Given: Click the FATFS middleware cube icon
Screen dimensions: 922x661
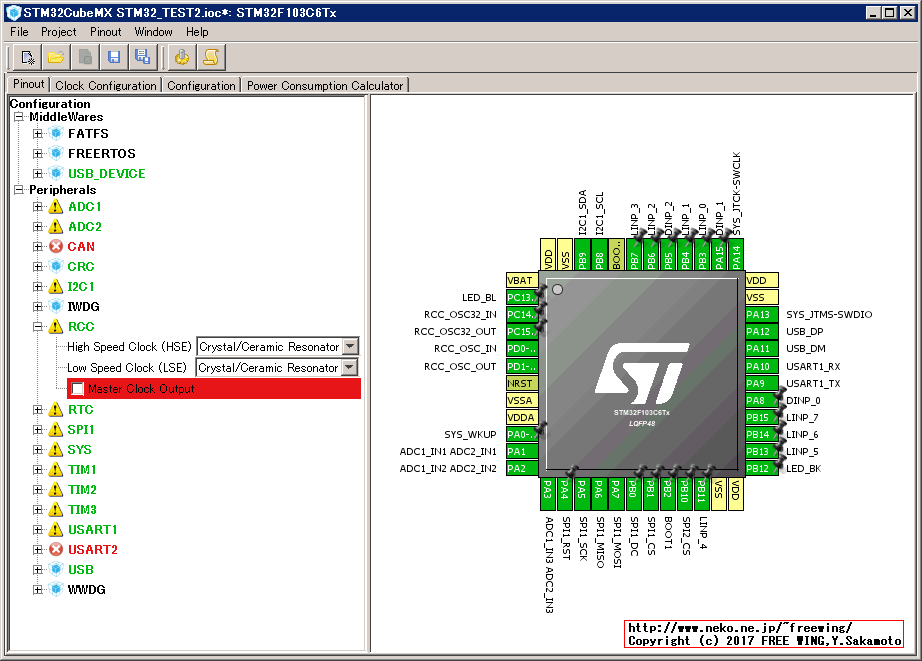Looking at the screenshot, I should coord(56,133).
